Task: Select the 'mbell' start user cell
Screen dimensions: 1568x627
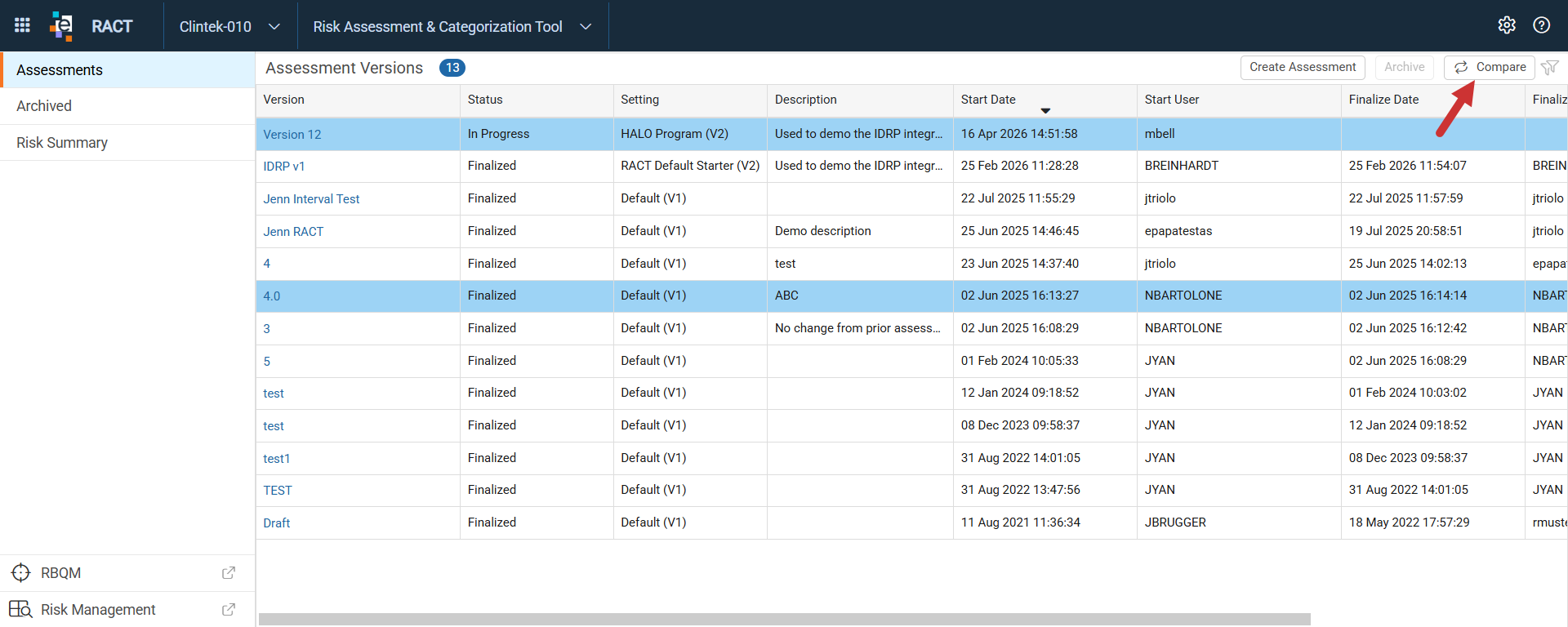Action: 1239,134
